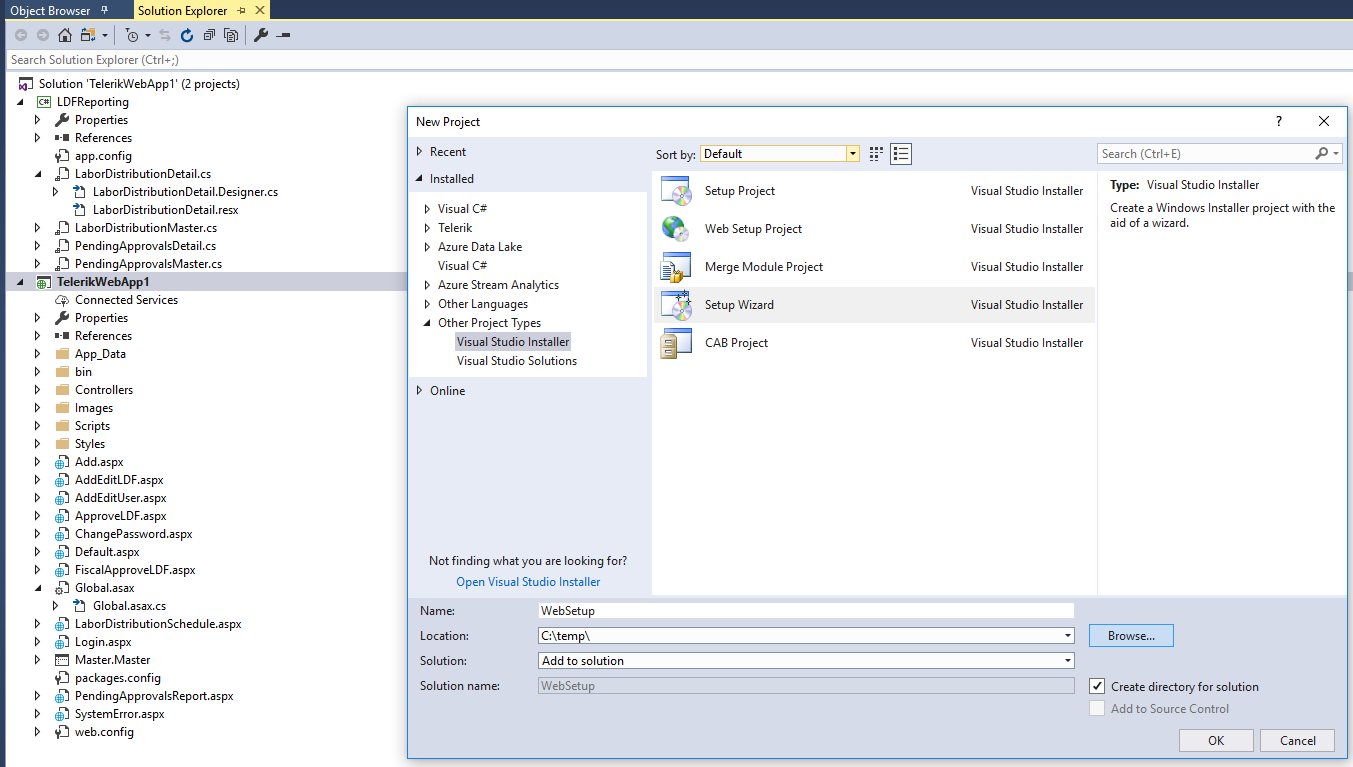Collapse the Global.asax node
This screenshot has width=1353, height=767.
tap(38, 588)
